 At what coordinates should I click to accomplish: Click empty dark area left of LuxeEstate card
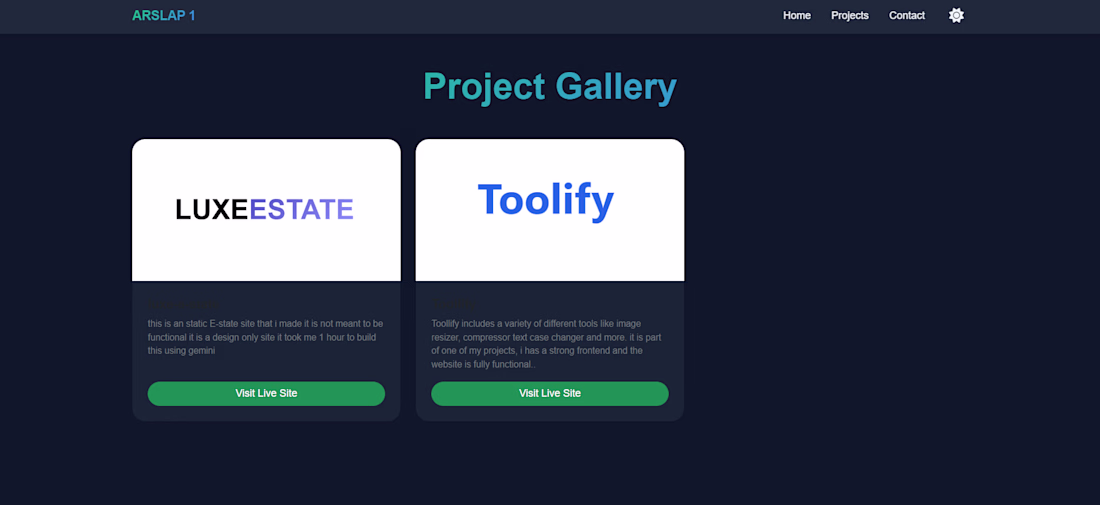pos(65,280)
